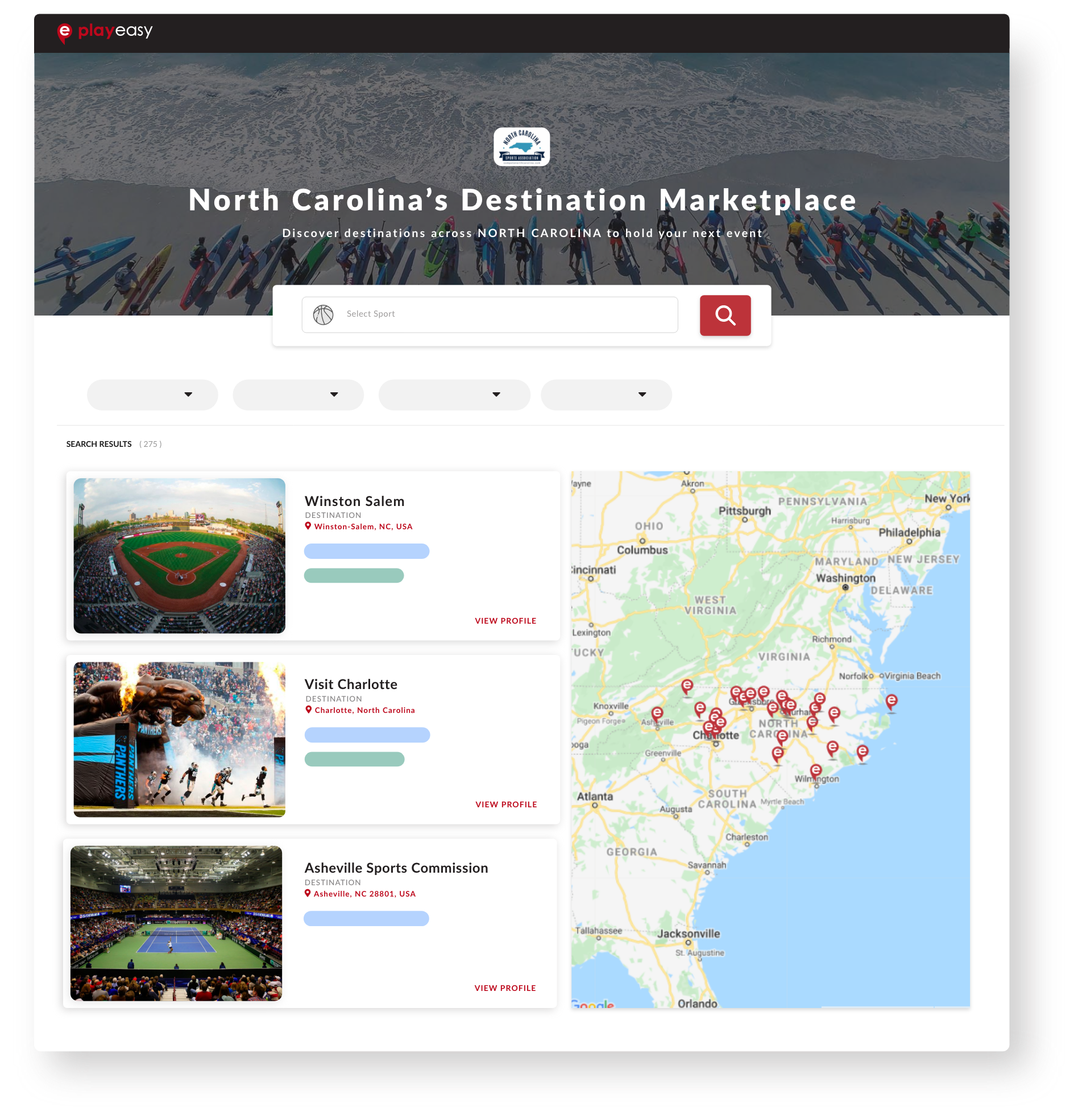Click the red magnifier search button
Image resolution: width=1078 pixels, height=1120 pixels.
coord(725,316)
